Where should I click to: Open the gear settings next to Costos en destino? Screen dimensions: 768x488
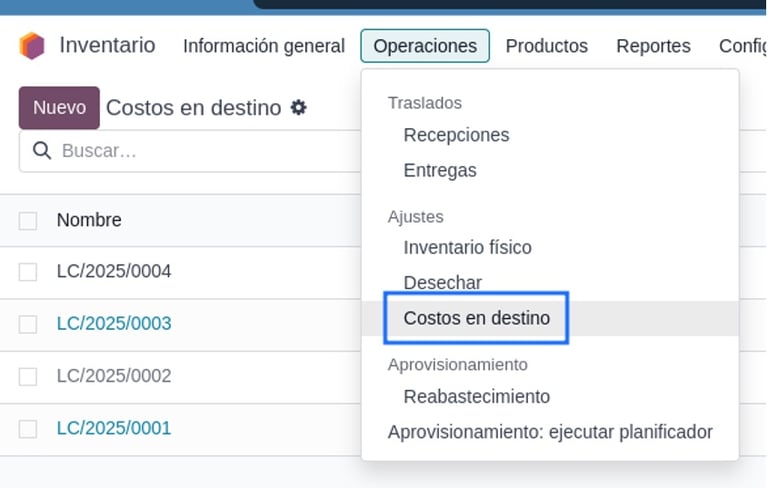(298, 107)
